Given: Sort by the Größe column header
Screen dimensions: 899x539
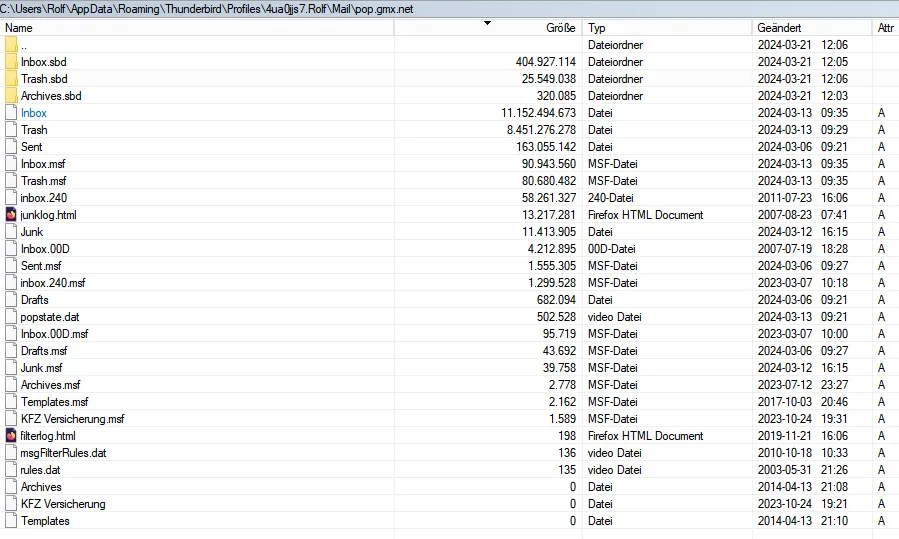Looking at the screenshot, I should (488, 28).
